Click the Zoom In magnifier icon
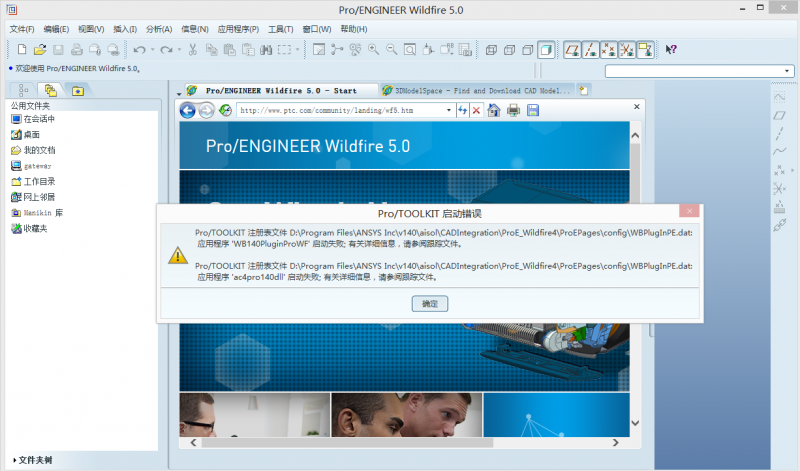800x471 pixels. 373,49
